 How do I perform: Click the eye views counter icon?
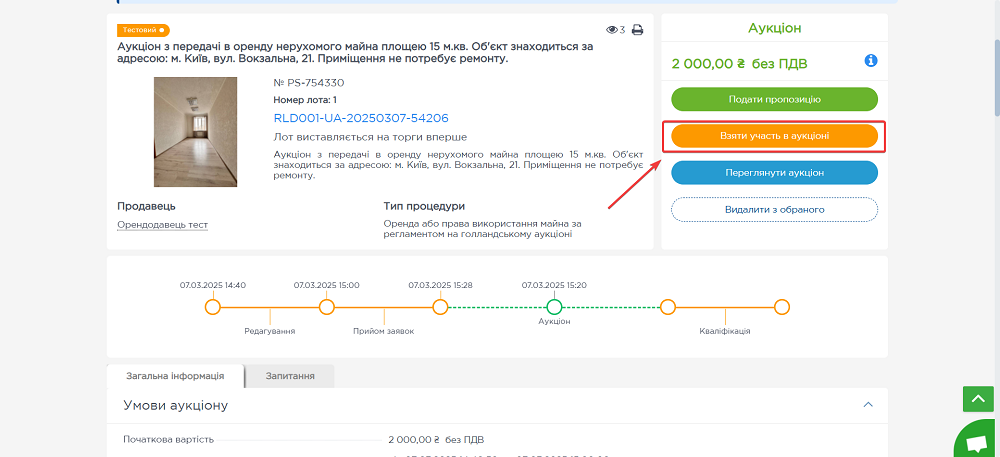pos(612,30)
